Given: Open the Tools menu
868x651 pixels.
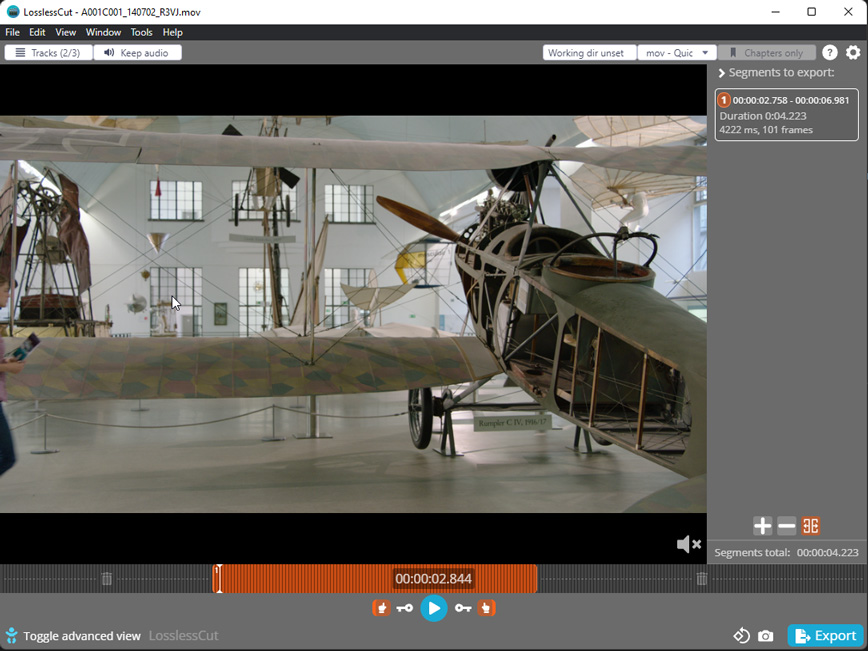Looking at the screenshot, I should coord(141,32).
